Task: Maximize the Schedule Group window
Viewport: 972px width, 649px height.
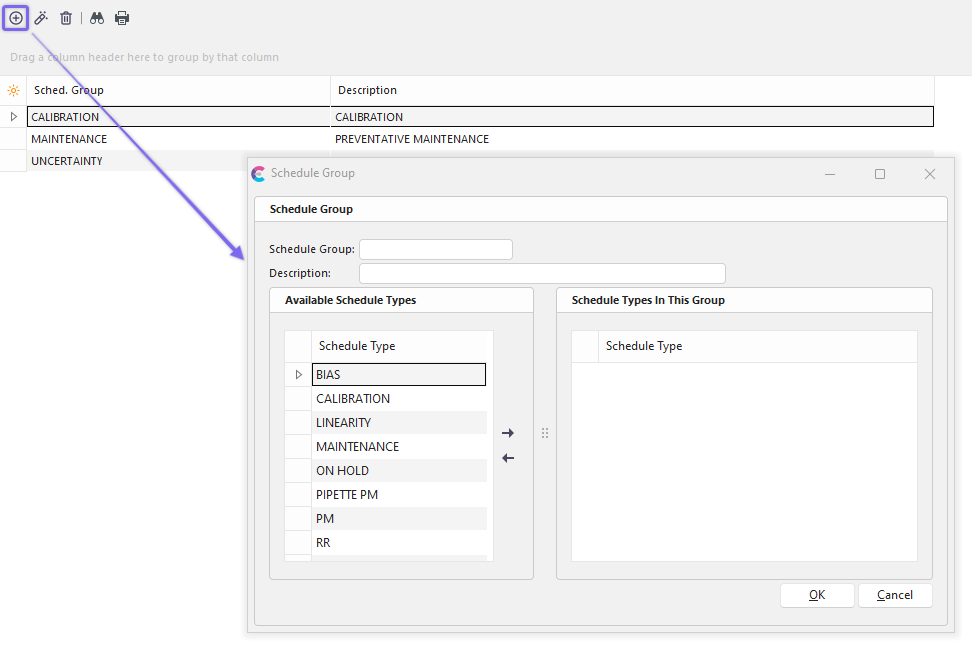Action: pyautogui.click(x=880, y=174)
